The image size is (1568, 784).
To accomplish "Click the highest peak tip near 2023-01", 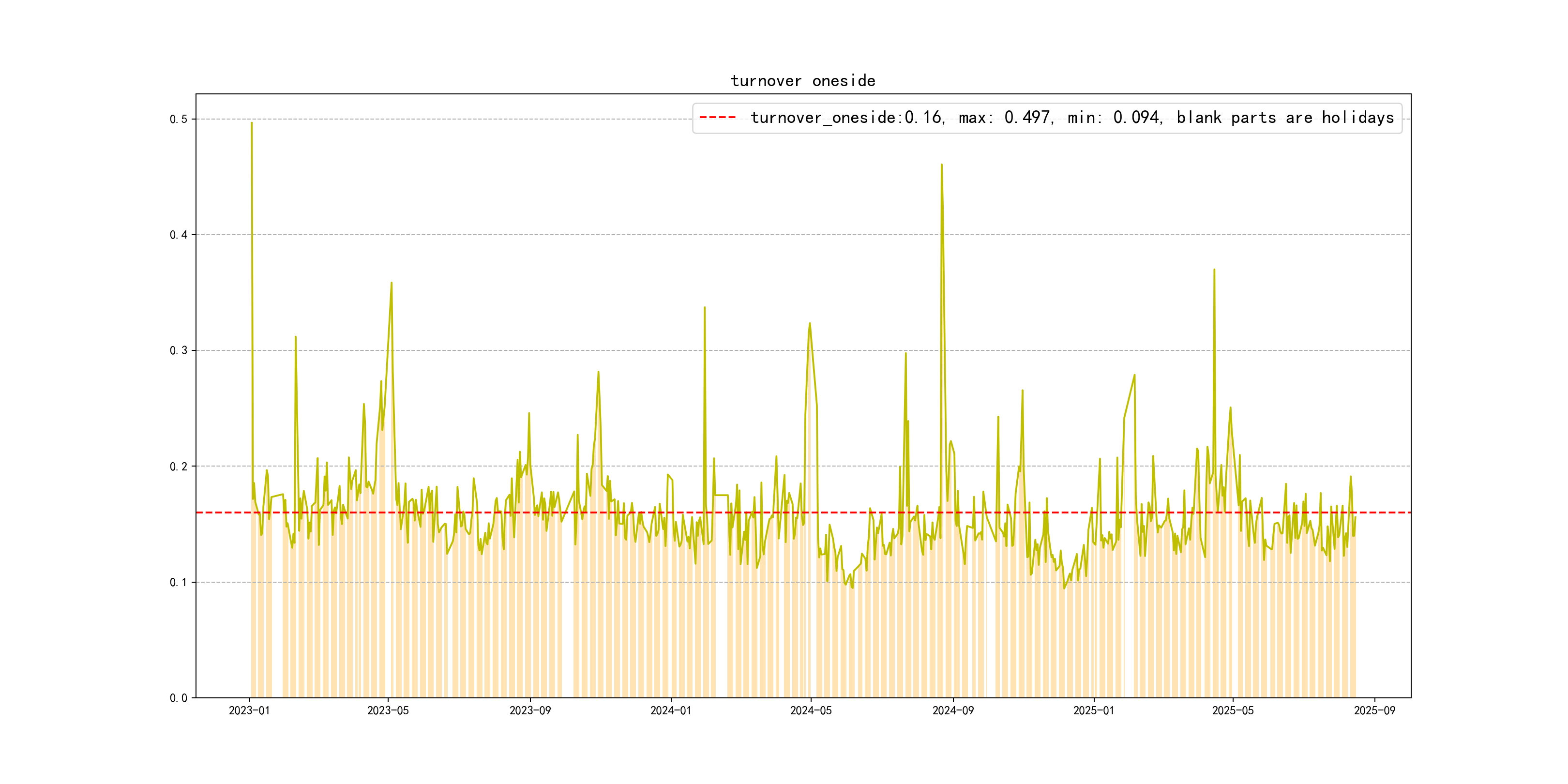I will point(251,123).
